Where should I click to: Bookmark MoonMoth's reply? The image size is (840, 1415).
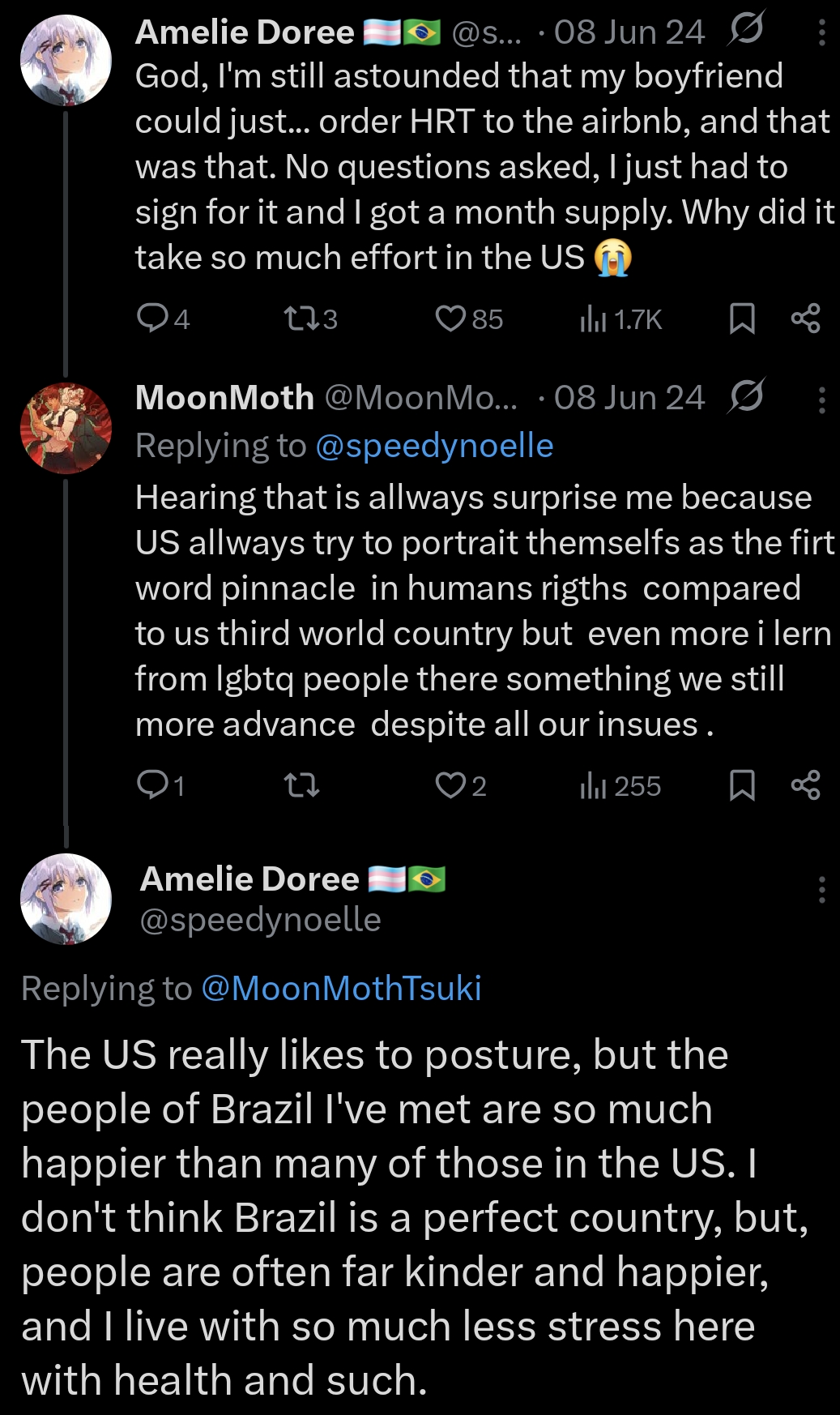point(742,784)
